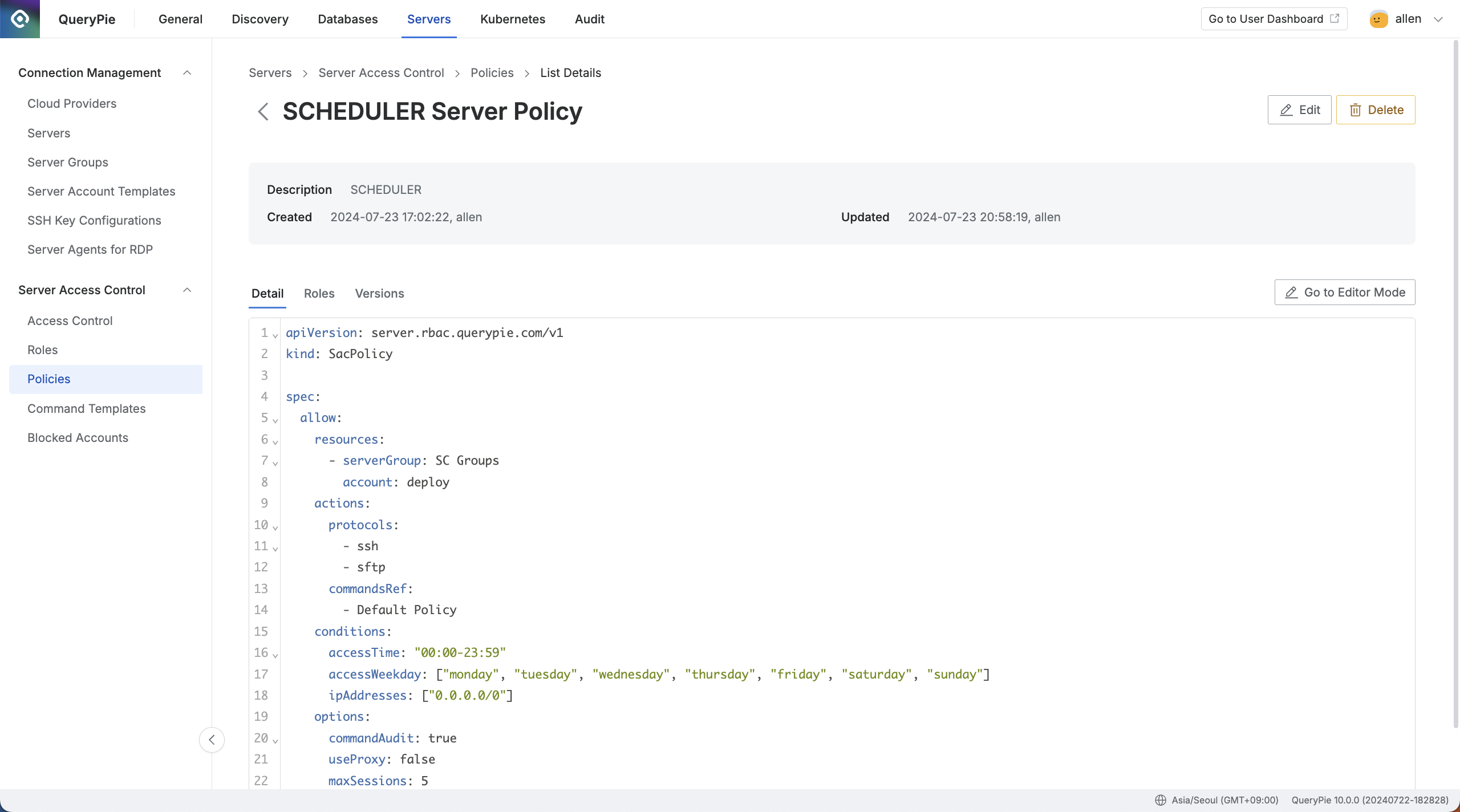Collapse the Server Access Control section

(x=186, y=290)
